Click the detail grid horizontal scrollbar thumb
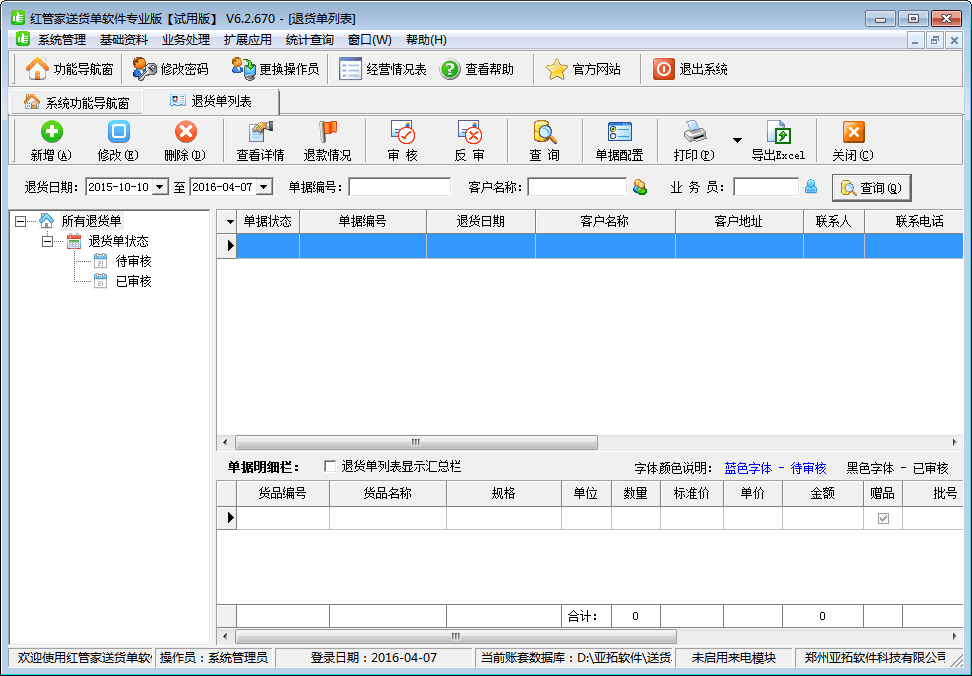The width and height of the screenshot is (972, 676). [x=456, y=636]
